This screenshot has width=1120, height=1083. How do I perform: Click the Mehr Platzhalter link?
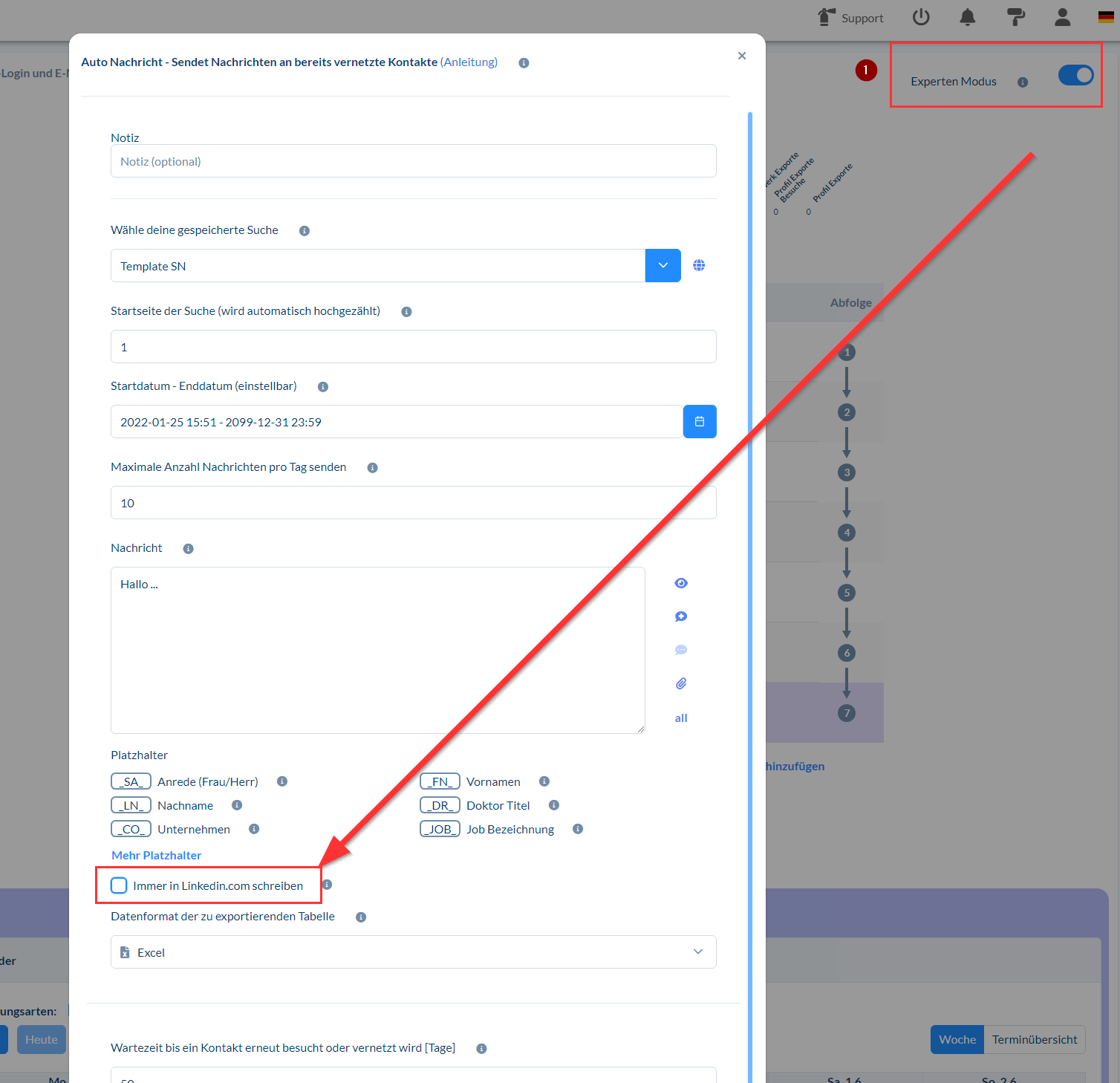click(x=156, y=856)
